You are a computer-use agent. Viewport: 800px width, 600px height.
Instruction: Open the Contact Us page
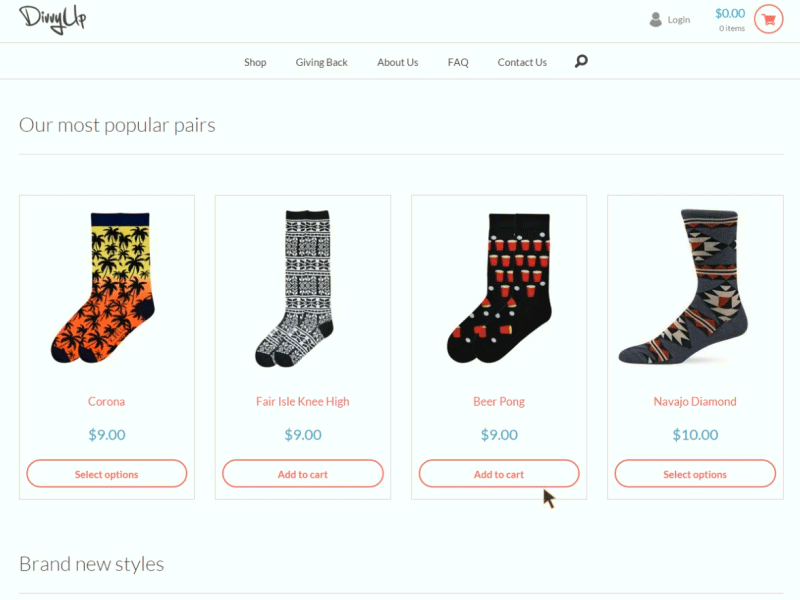click(x=522, y=62)
